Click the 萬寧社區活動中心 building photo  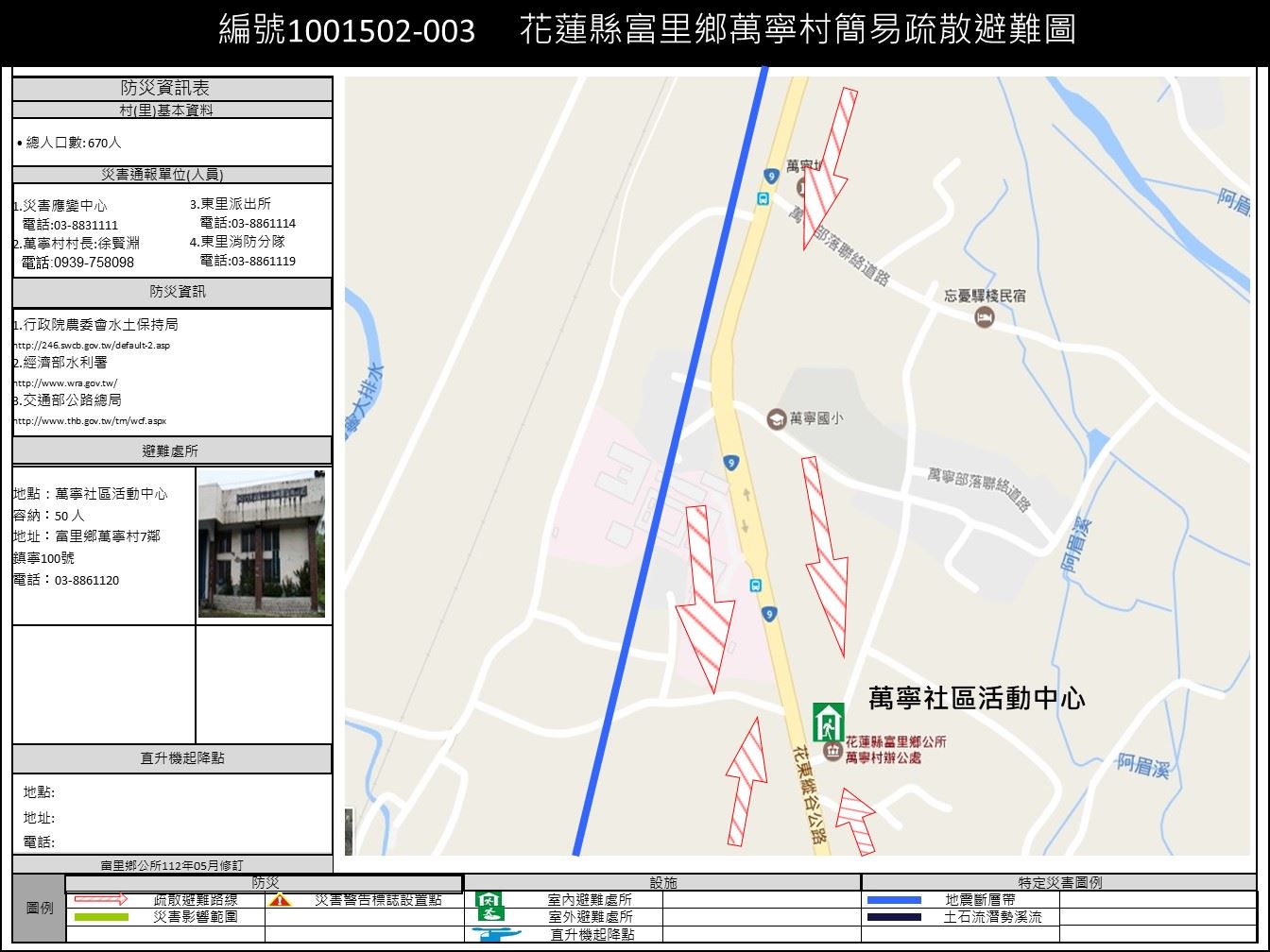262,545
